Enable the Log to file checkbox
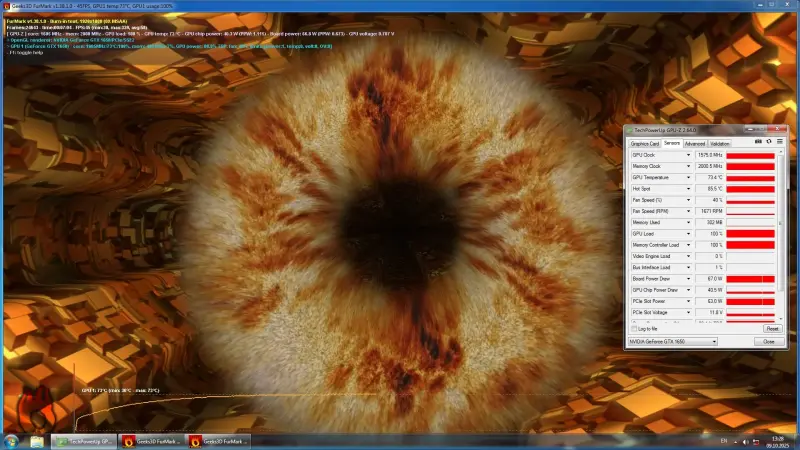The width and height of the screenshot is (800, 450). pyautogui.click(x=634, y=328)
